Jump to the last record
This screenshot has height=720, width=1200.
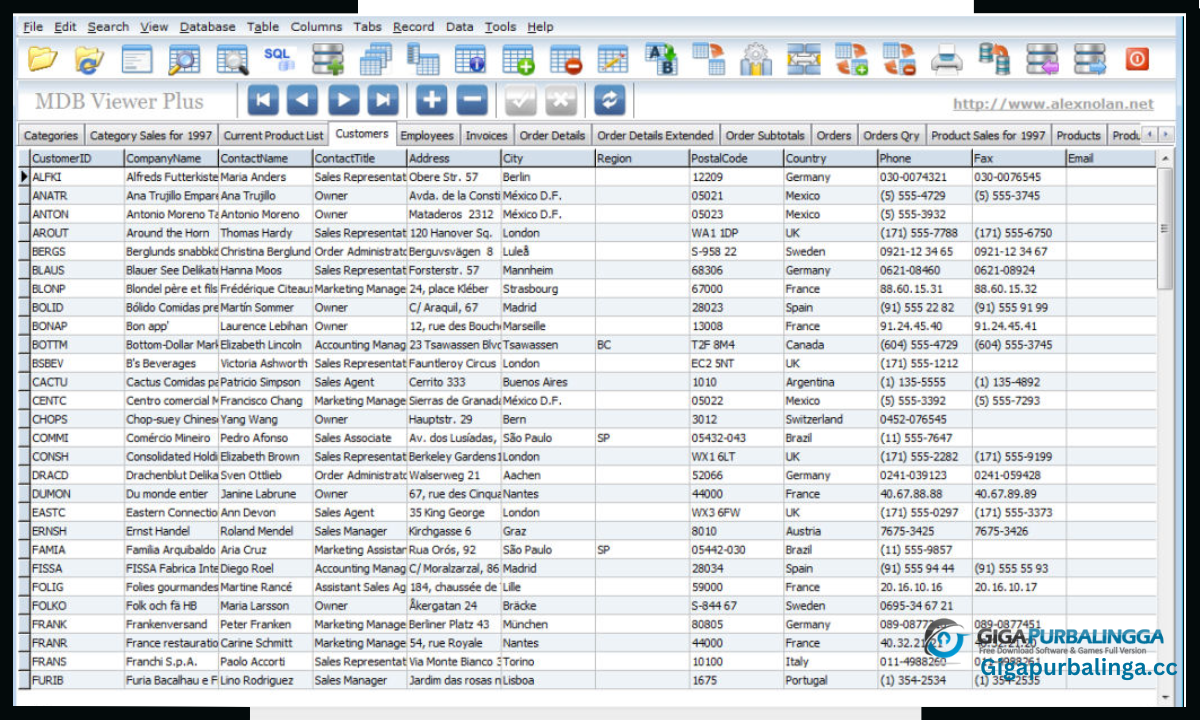383,101
